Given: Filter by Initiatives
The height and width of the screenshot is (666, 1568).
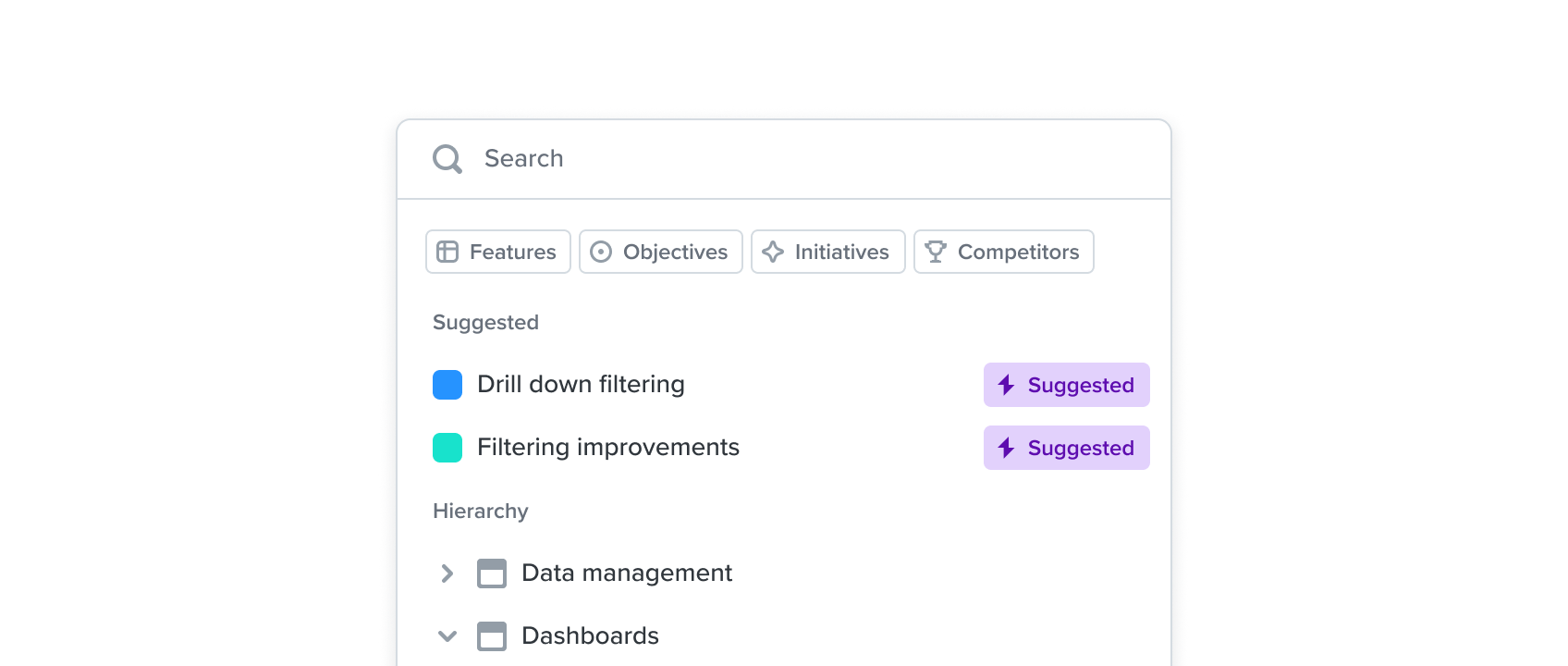Looking at the screenshot, I should pos(828,252).
